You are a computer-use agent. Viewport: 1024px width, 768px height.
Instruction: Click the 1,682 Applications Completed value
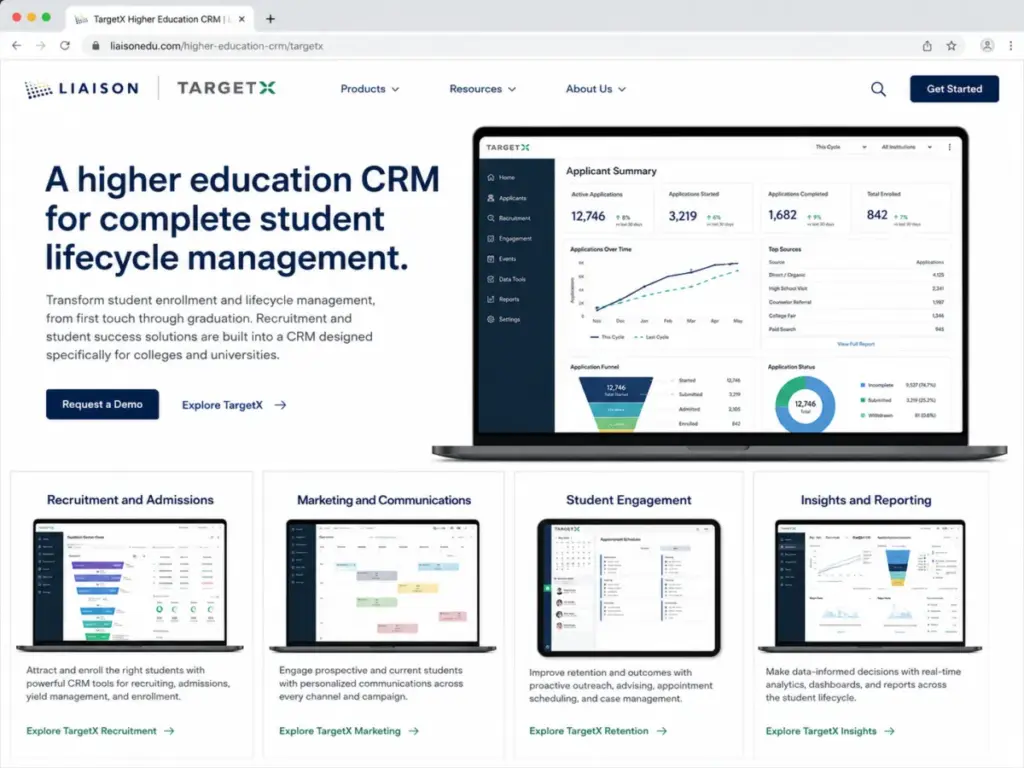click(782, 215)
